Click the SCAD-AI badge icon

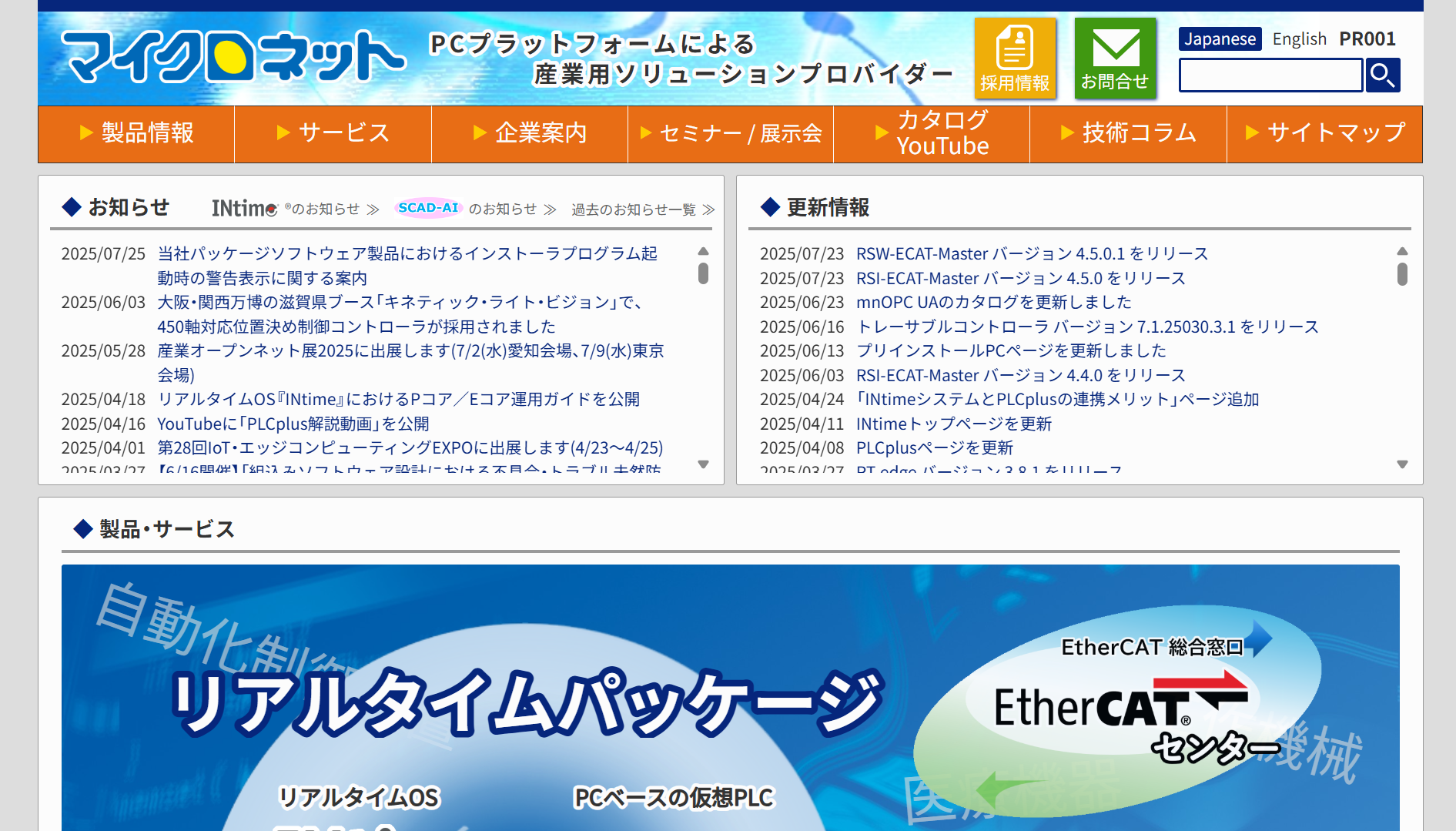428,208
